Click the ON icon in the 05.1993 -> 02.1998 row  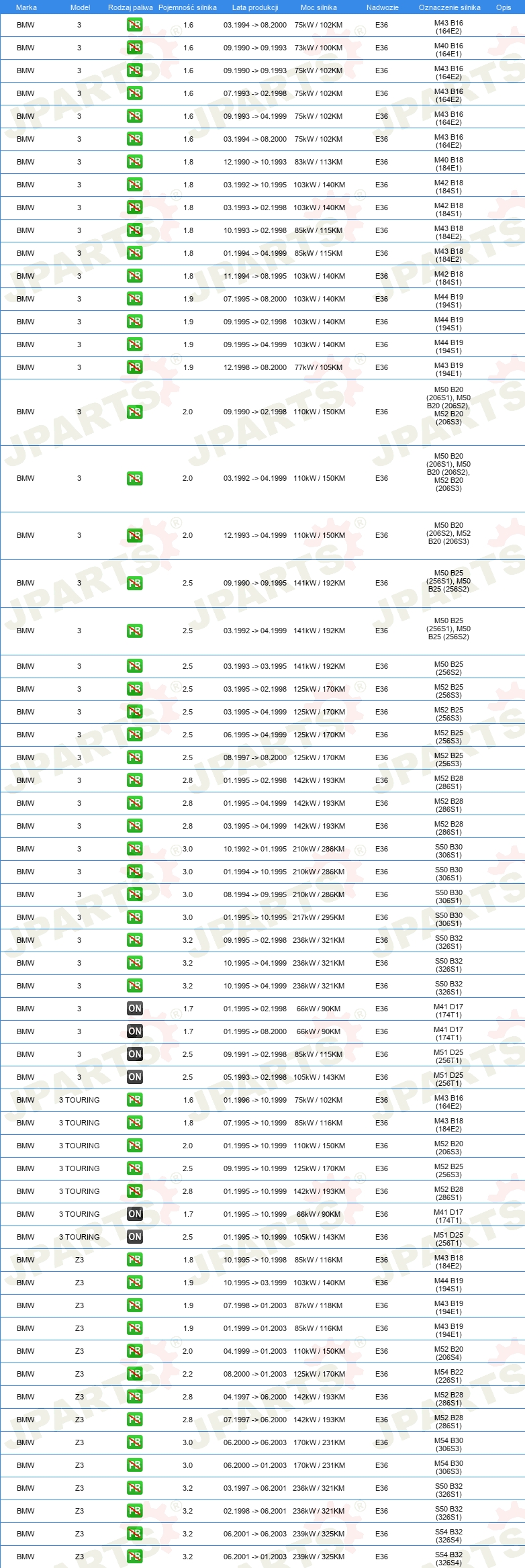point(134,1077)
